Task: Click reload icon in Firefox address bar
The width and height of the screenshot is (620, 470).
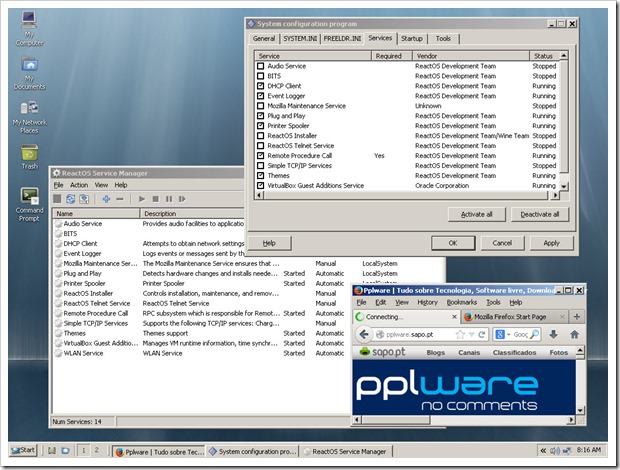Action: coord(482,334)
